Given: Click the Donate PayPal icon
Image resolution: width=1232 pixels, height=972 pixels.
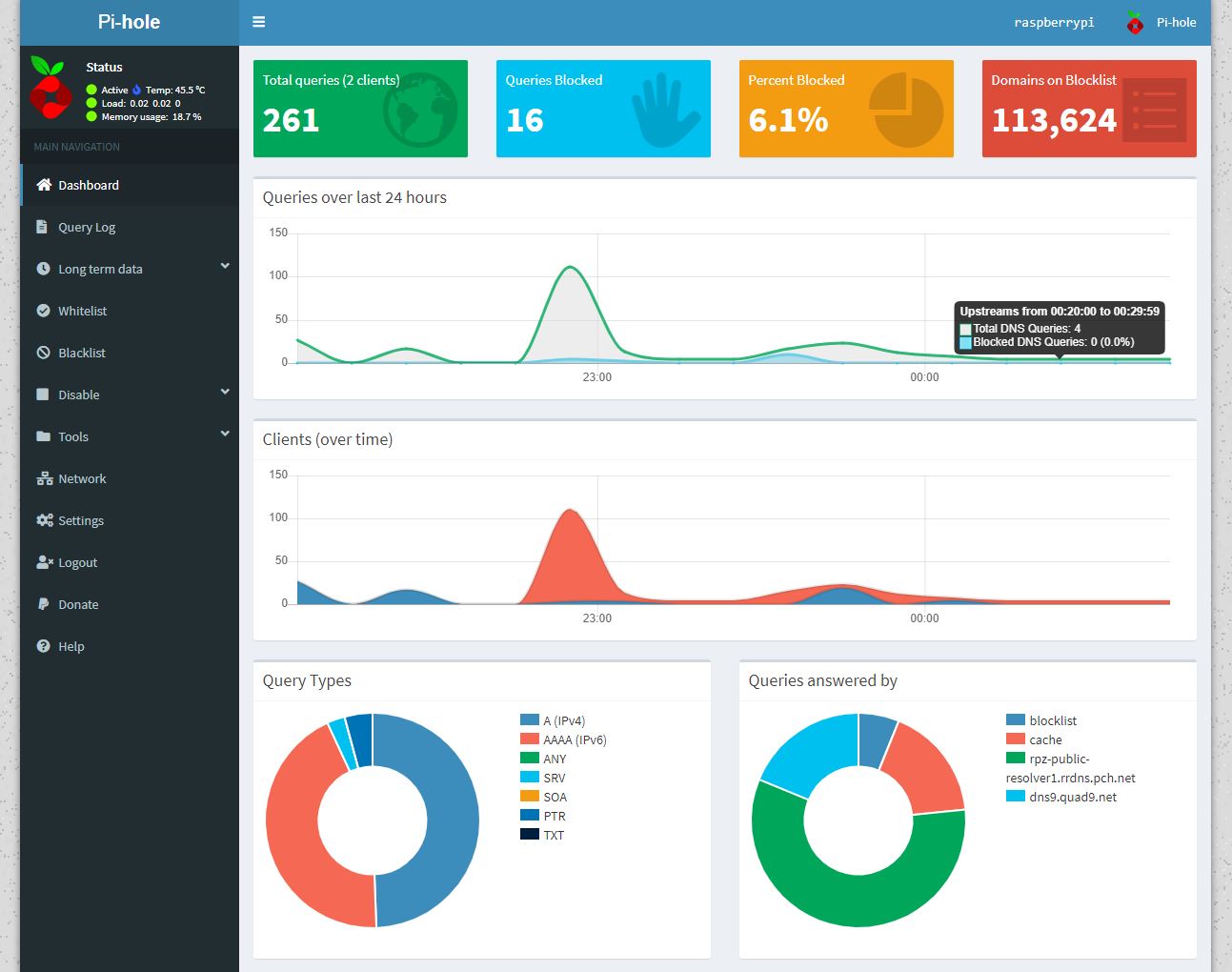Looking at the screenshot, I should click(x=43, y=604).
